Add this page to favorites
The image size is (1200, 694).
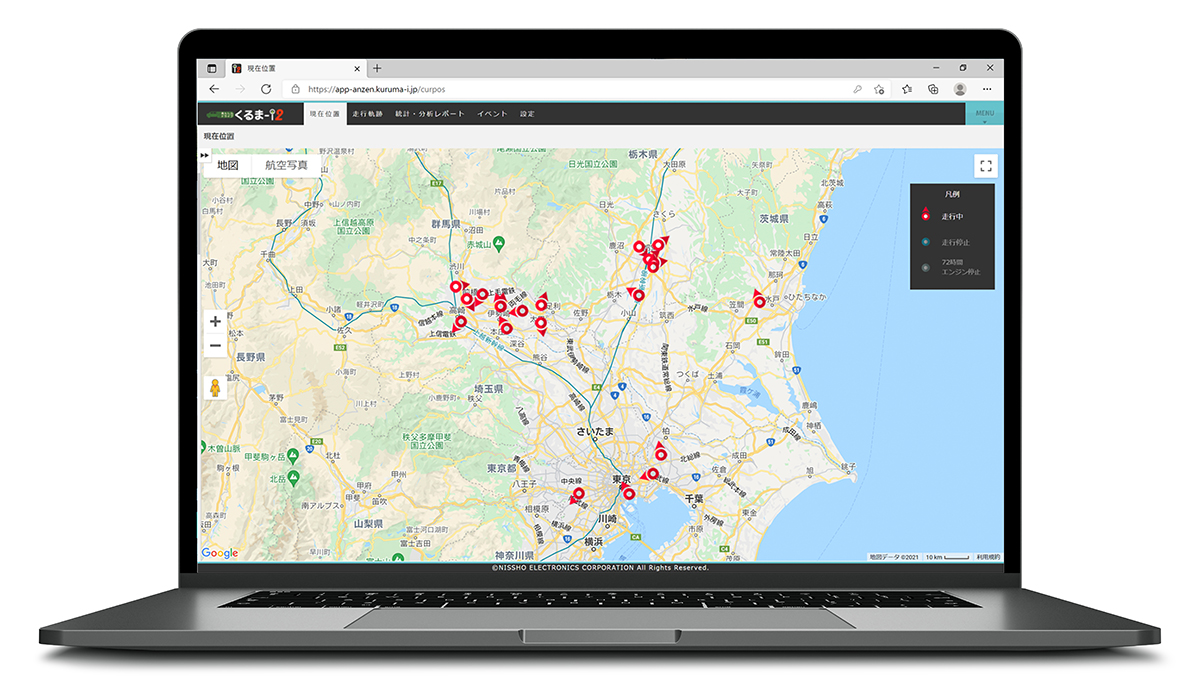click(879, 89)
